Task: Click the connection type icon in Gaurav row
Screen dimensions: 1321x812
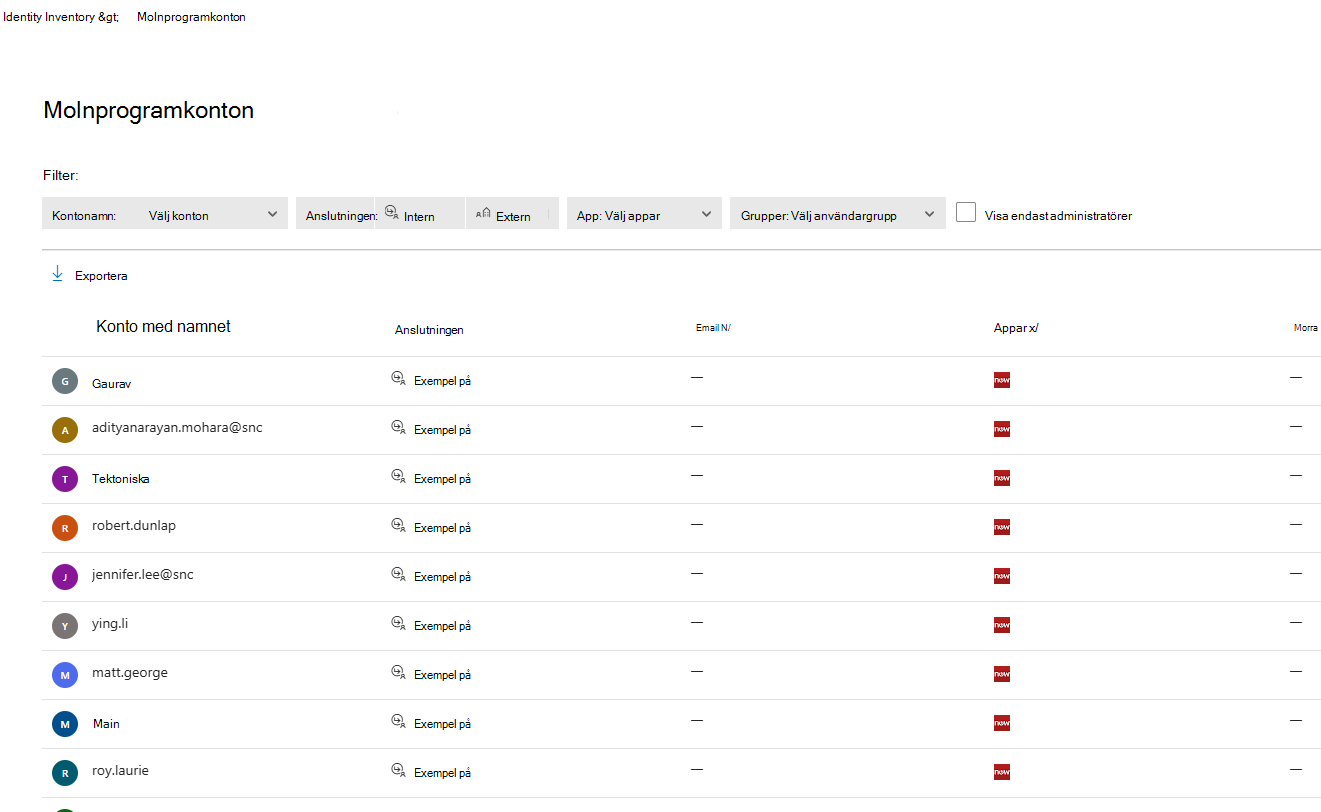Action: (x=398, y=379)
